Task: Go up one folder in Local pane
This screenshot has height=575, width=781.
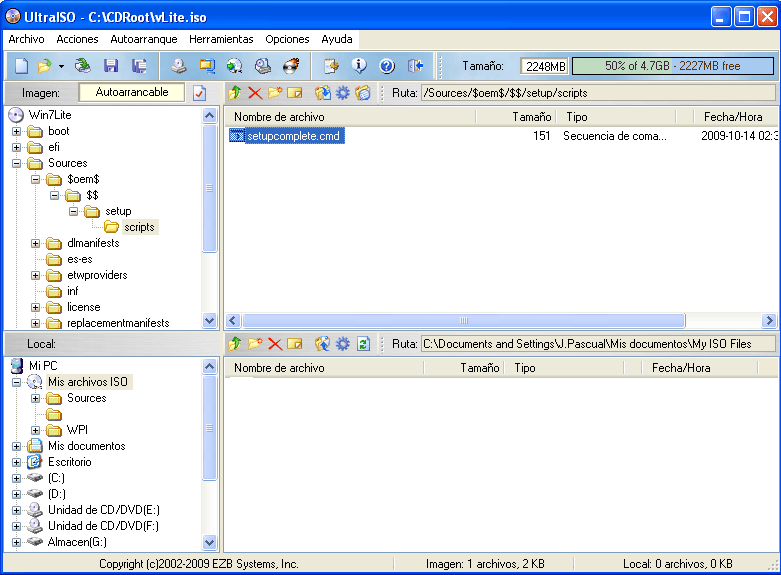Action: [x=235, y=343]
